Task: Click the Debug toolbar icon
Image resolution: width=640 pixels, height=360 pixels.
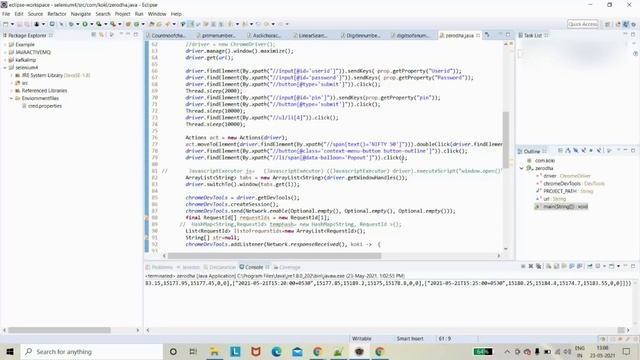Action: pos(71,24)
